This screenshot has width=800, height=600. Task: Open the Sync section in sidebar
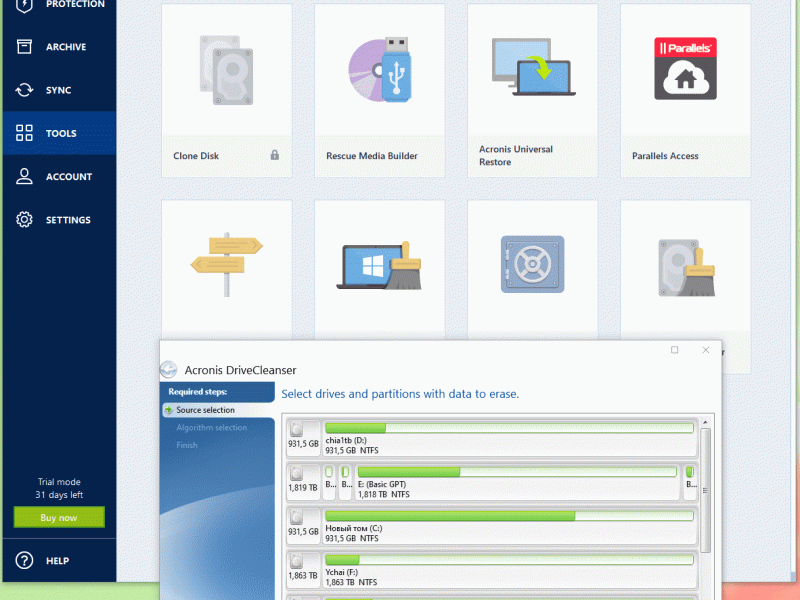click(x=59, y=90)
